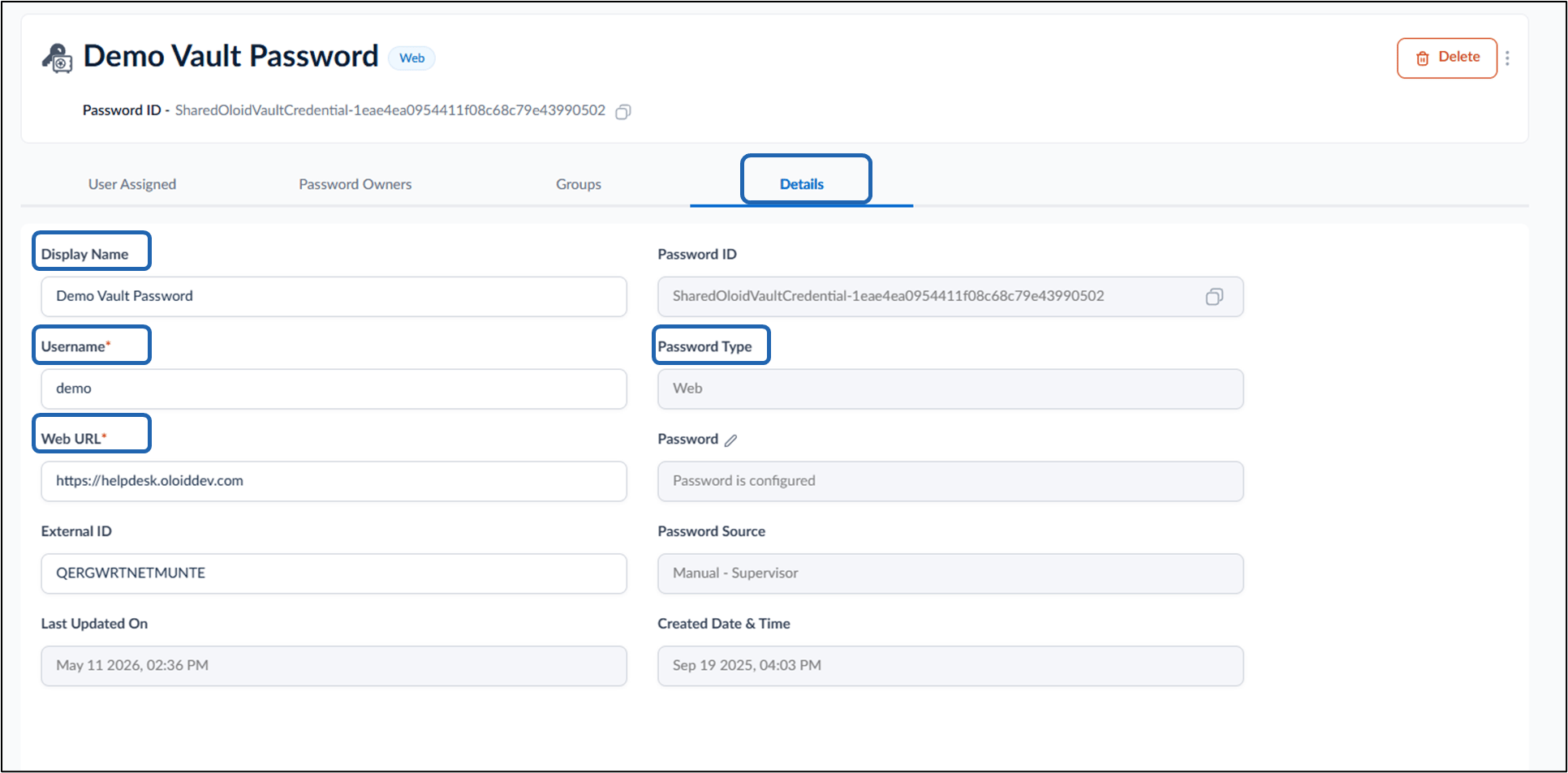Click the SharedOloidVaultCredential ID text in header
This screenshot has height=773, width=1568.
pos(390,110)
